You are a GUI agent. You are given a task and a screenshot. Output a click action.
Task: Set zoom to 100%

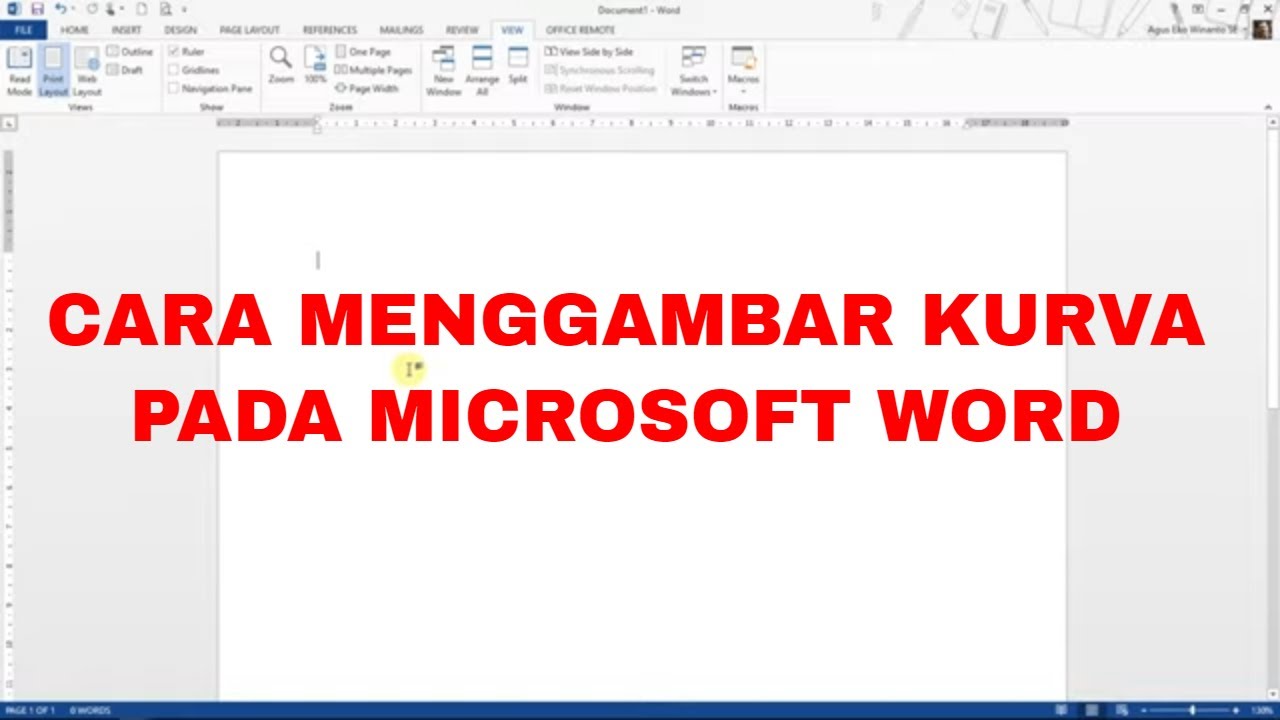pyautogui.click(x=315, y=65)
